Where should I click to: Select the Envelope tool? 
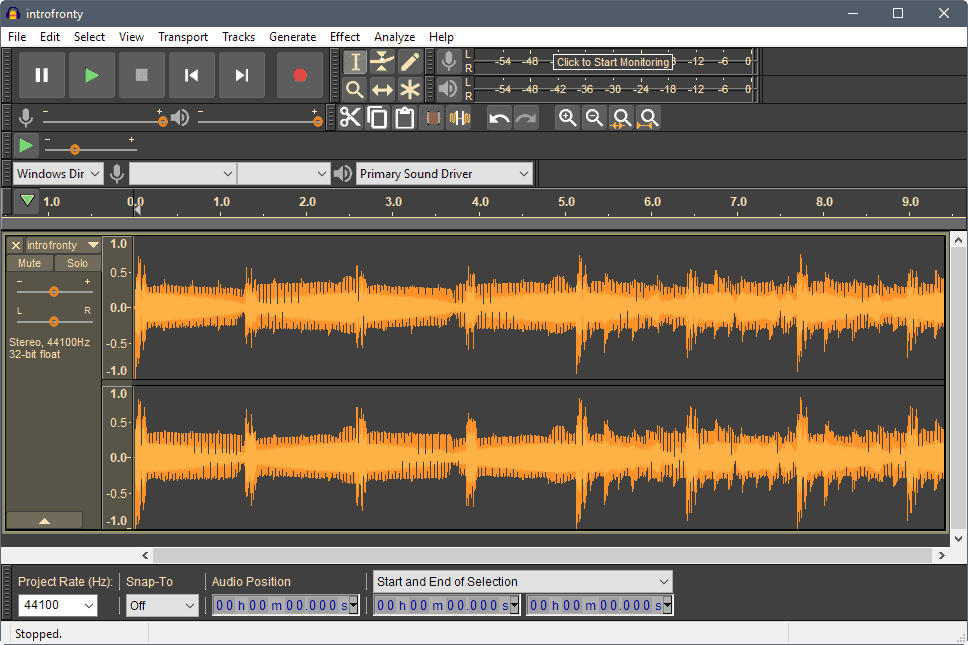coord(382,62)
